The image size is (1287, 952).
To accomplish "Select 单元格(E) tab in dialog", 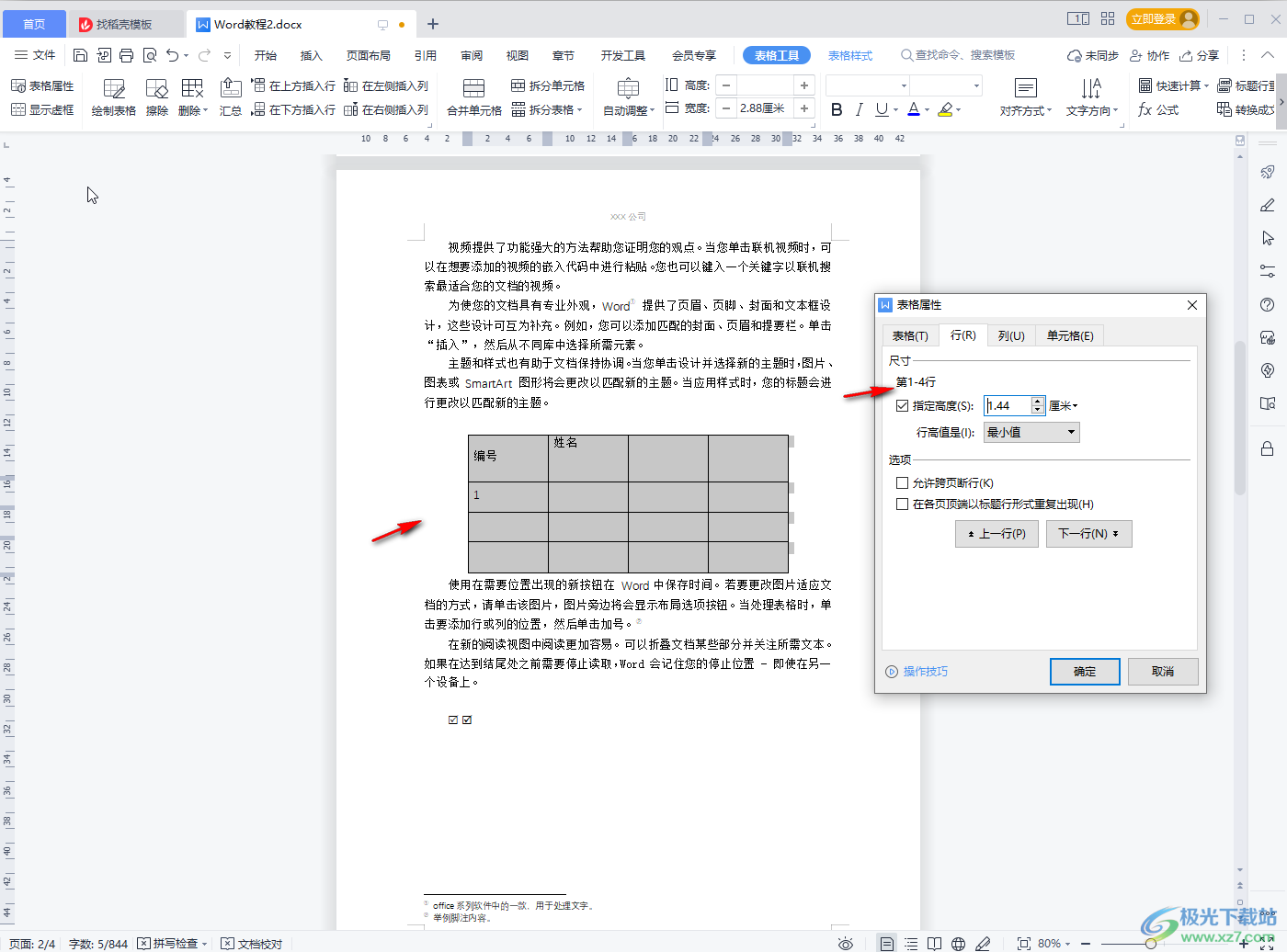I will (x=1070, y=335).
